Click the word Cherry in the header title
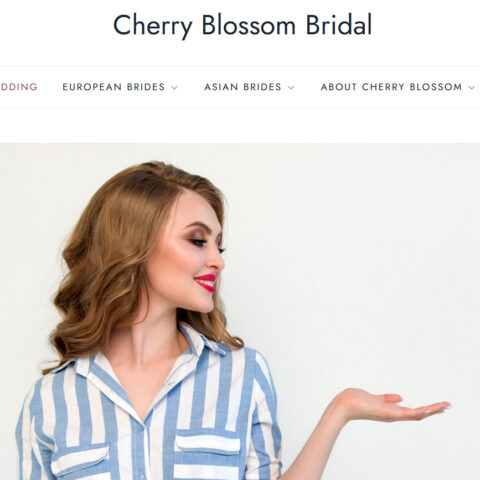480x480 pixels. (x=153, y=26)
